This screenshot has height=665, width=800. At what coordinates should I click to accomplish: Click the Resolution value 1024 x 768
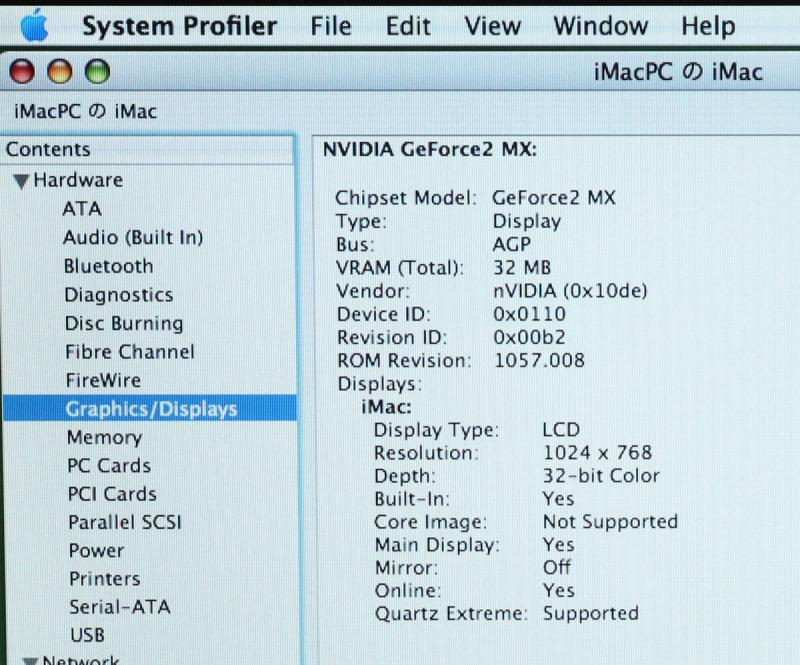pos(597,453)
